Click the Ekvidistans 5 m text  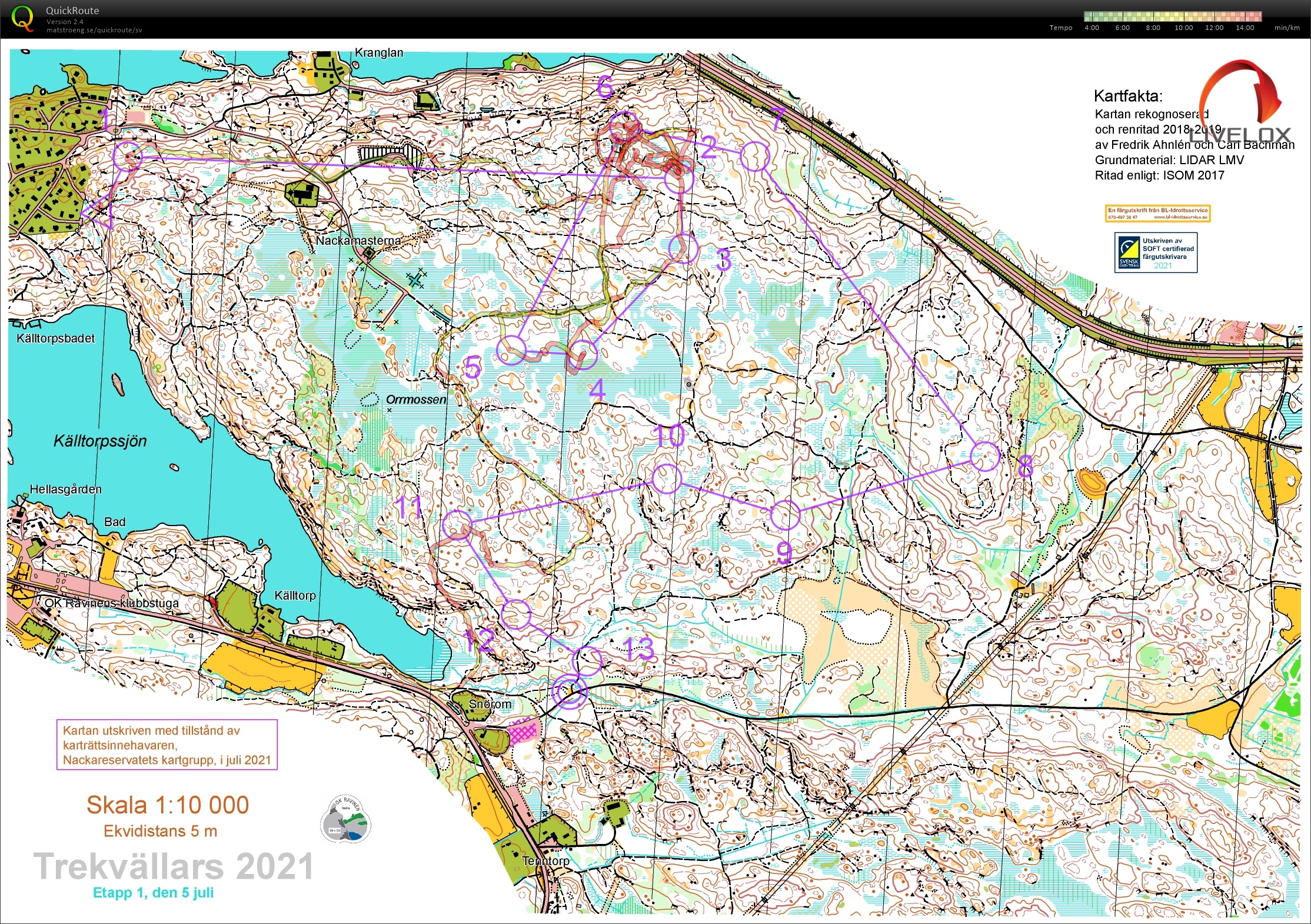[x=161, y=831]
